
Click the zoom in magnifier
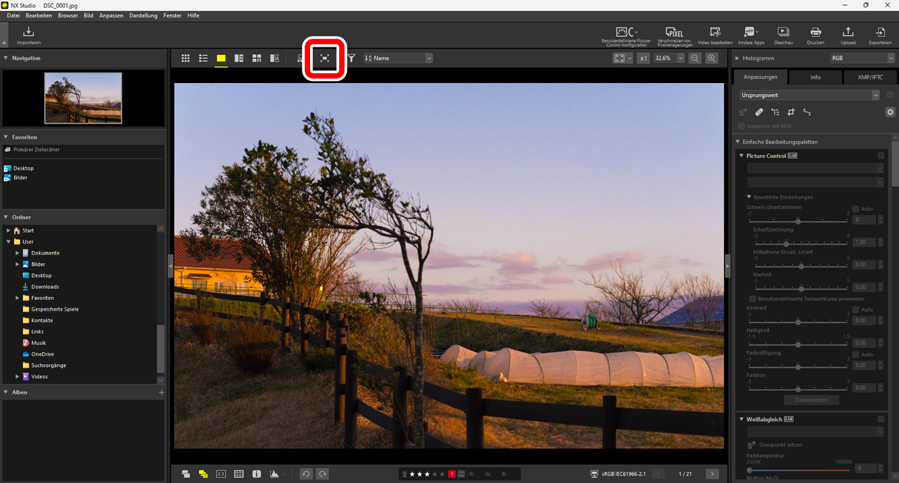coord(712,59)
